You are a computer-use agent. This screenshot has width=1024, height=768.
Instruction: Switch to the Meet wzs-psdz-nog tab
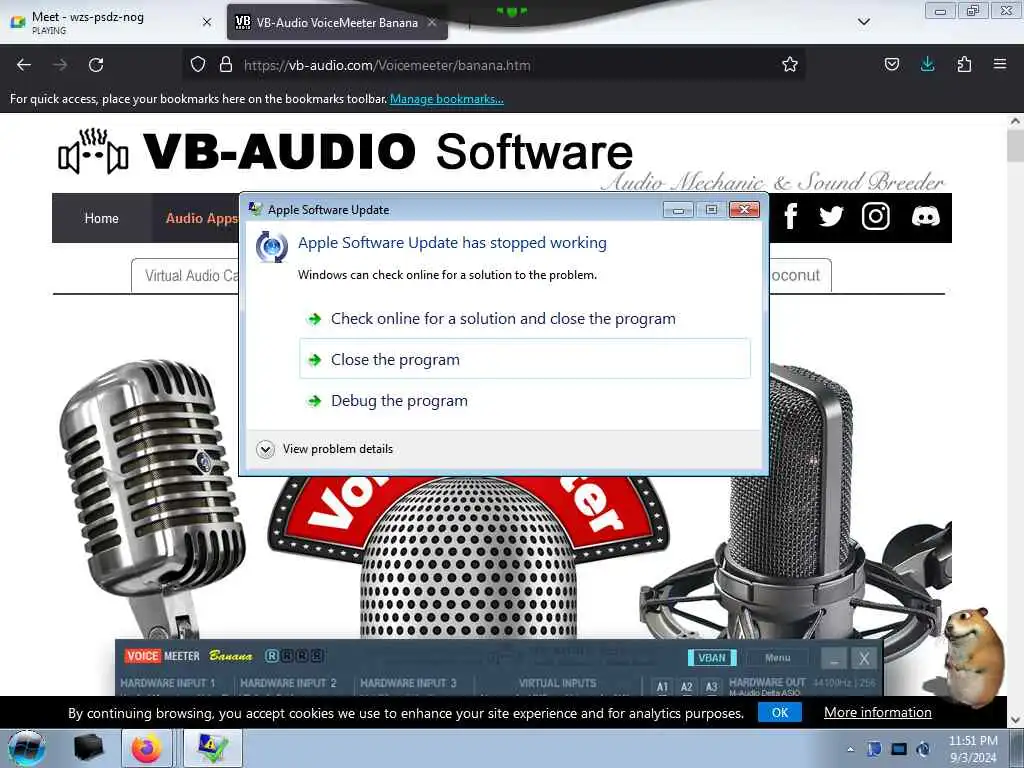[x=111, y=22]
